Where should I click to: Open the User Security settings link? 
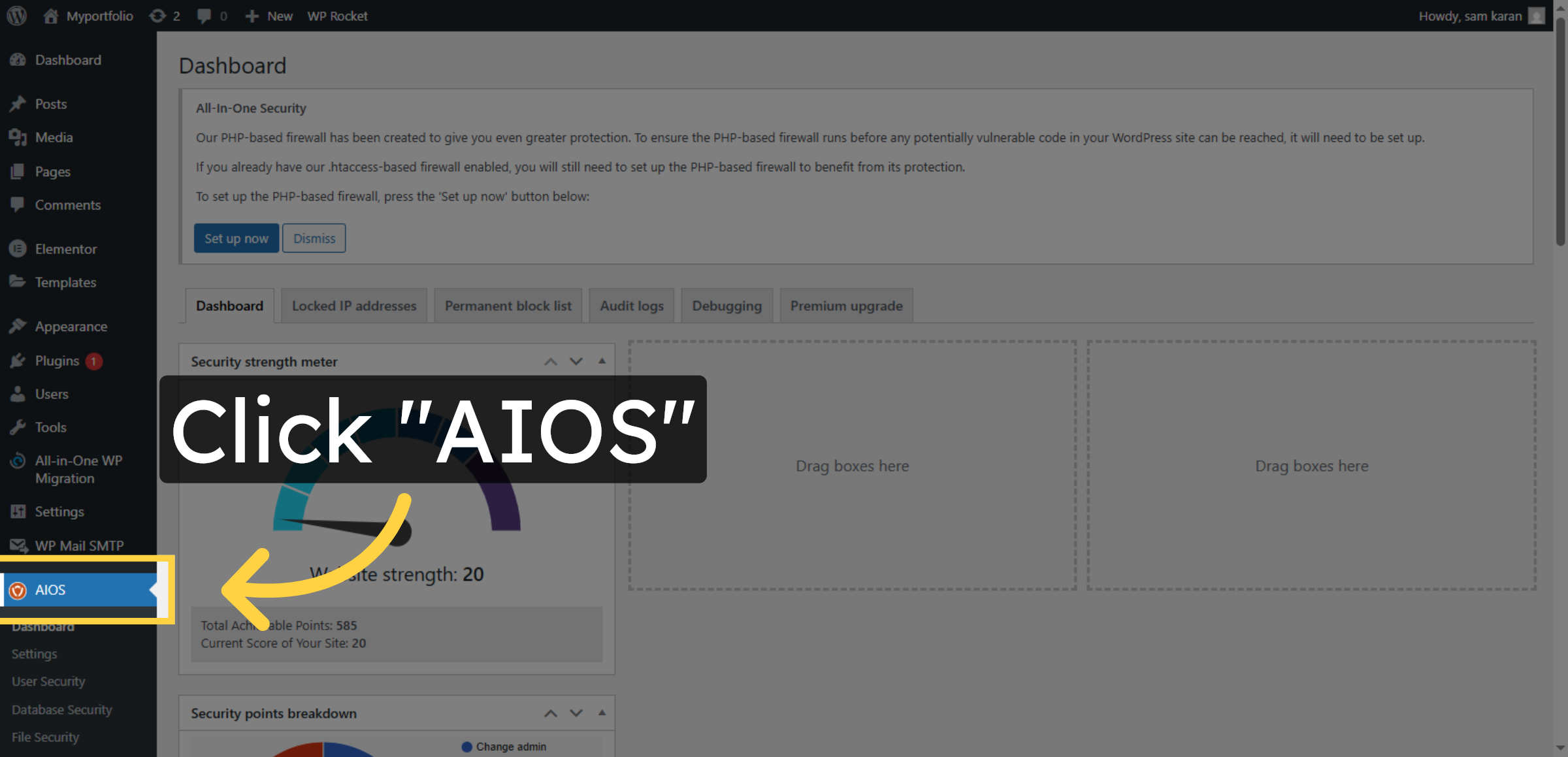click(48, 681)
